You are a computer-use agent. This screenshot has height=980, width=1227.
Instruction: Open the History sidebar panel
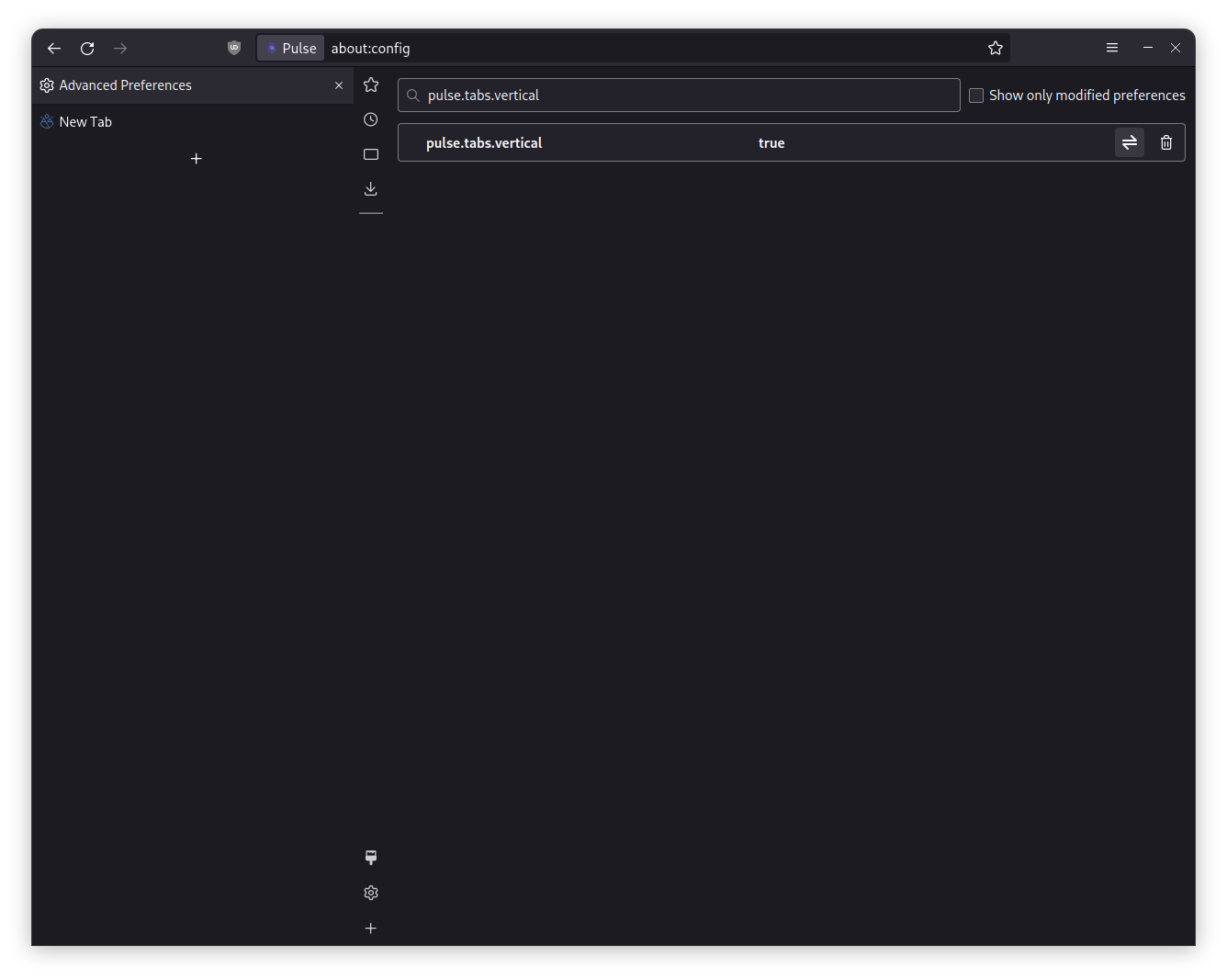[x=370, y=118]
